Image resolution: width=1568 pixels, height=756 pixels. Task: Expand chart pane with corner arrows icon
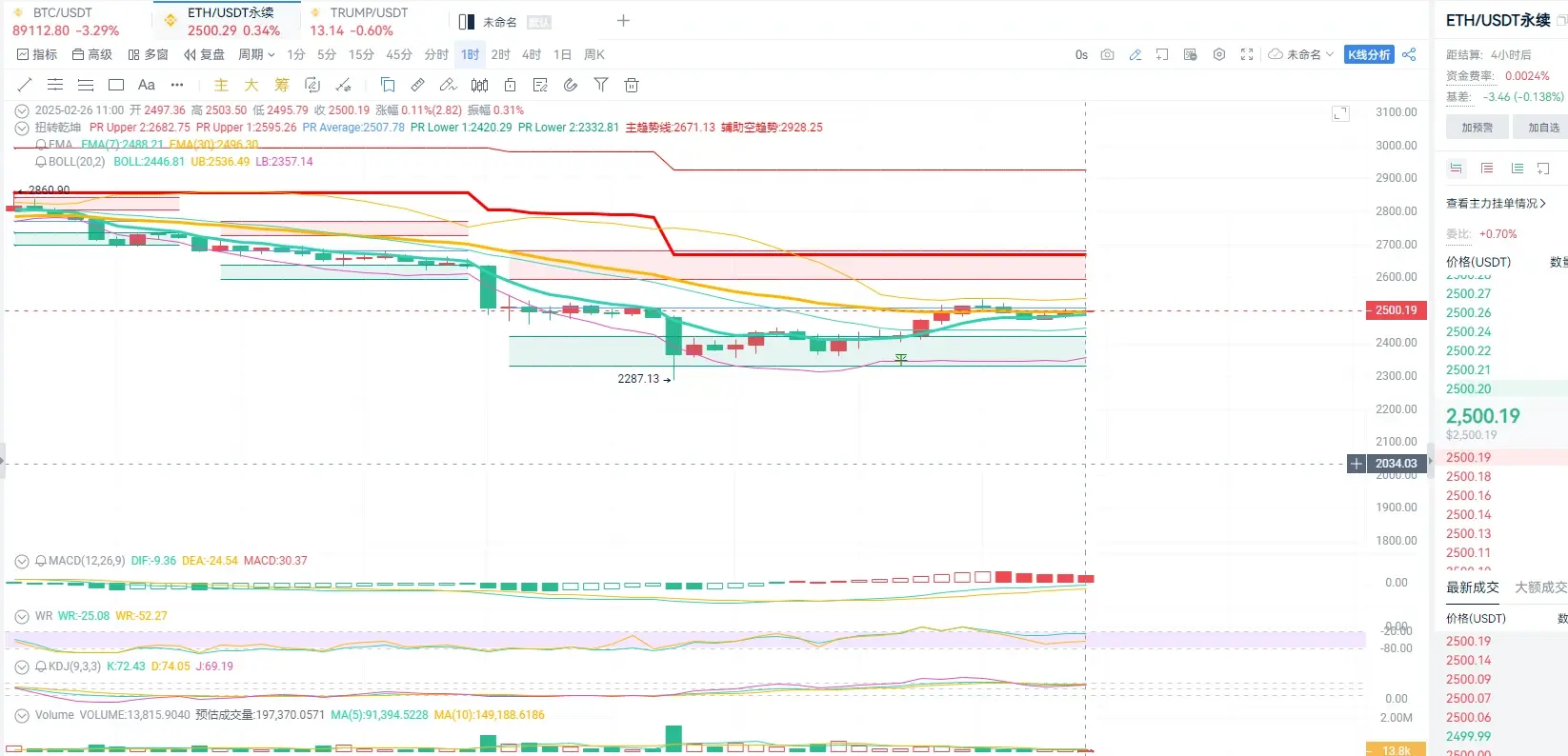[x=1340, y=113]
